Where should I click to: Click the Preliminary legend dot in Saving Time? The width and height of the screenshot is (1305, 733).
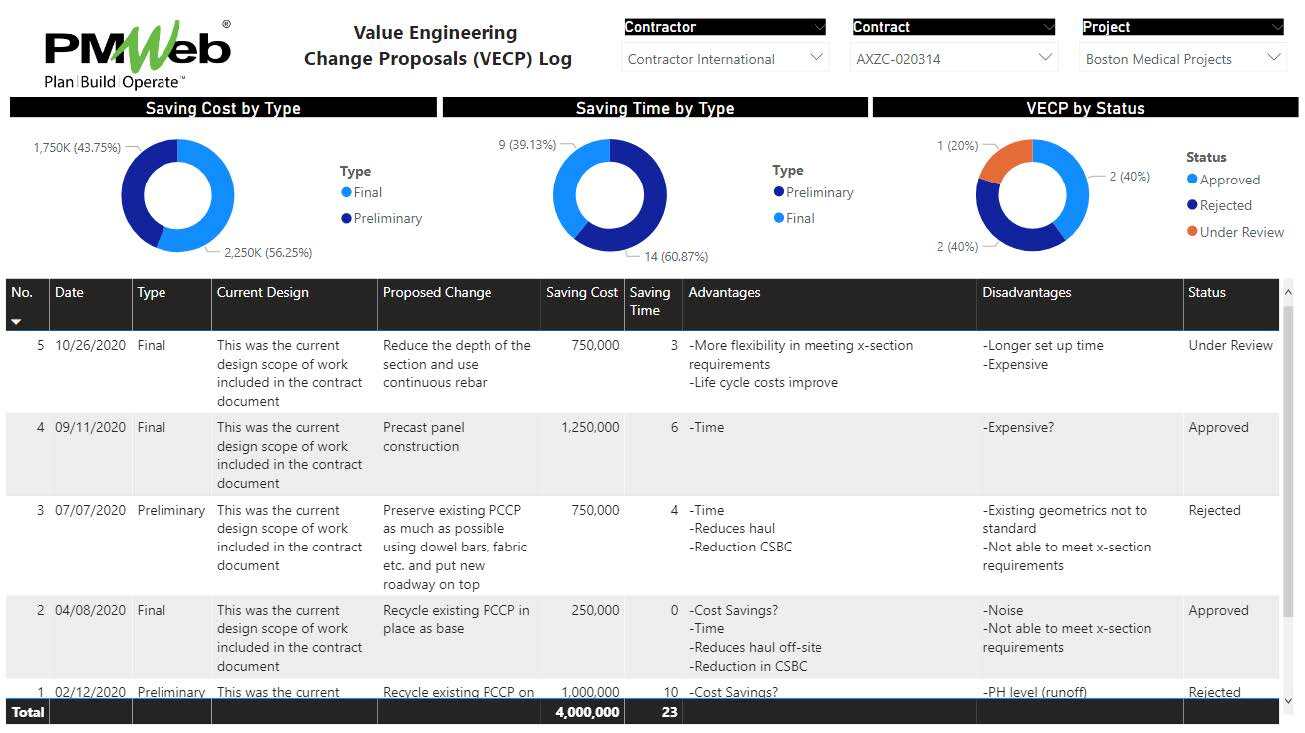pyautogui.click(x=779, y=192)
